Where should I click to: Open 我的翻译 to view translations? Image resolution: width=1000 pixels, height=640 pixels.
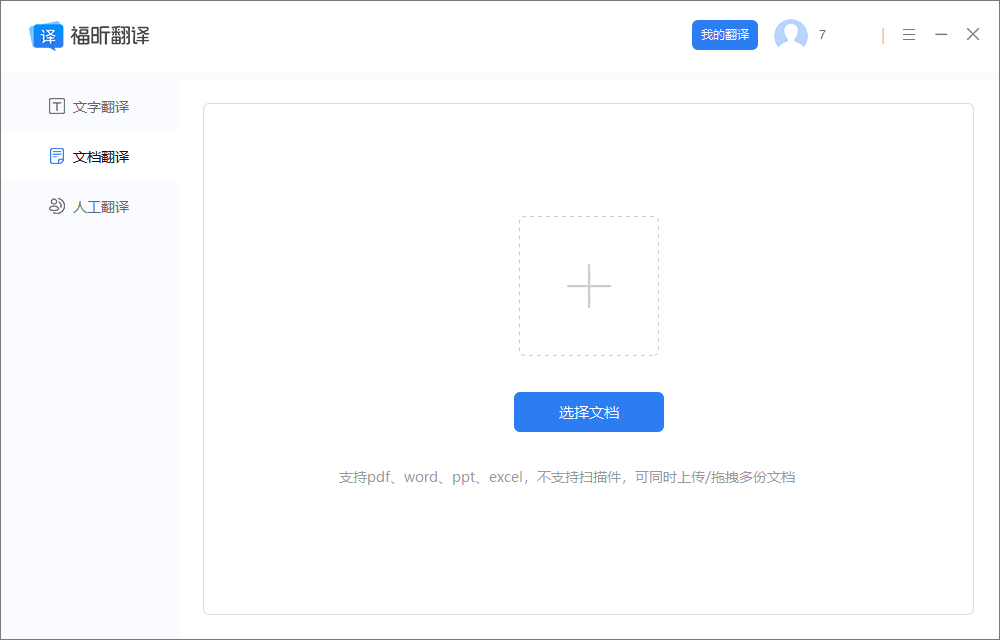pos(724,34)
